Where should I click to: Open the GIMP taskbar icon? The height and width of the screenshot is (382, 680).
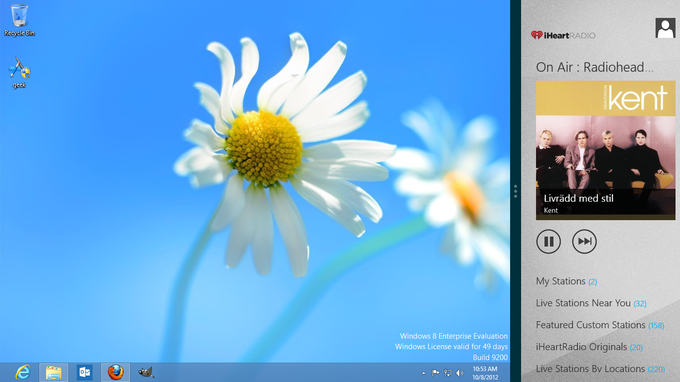click(x=146, y=372)
